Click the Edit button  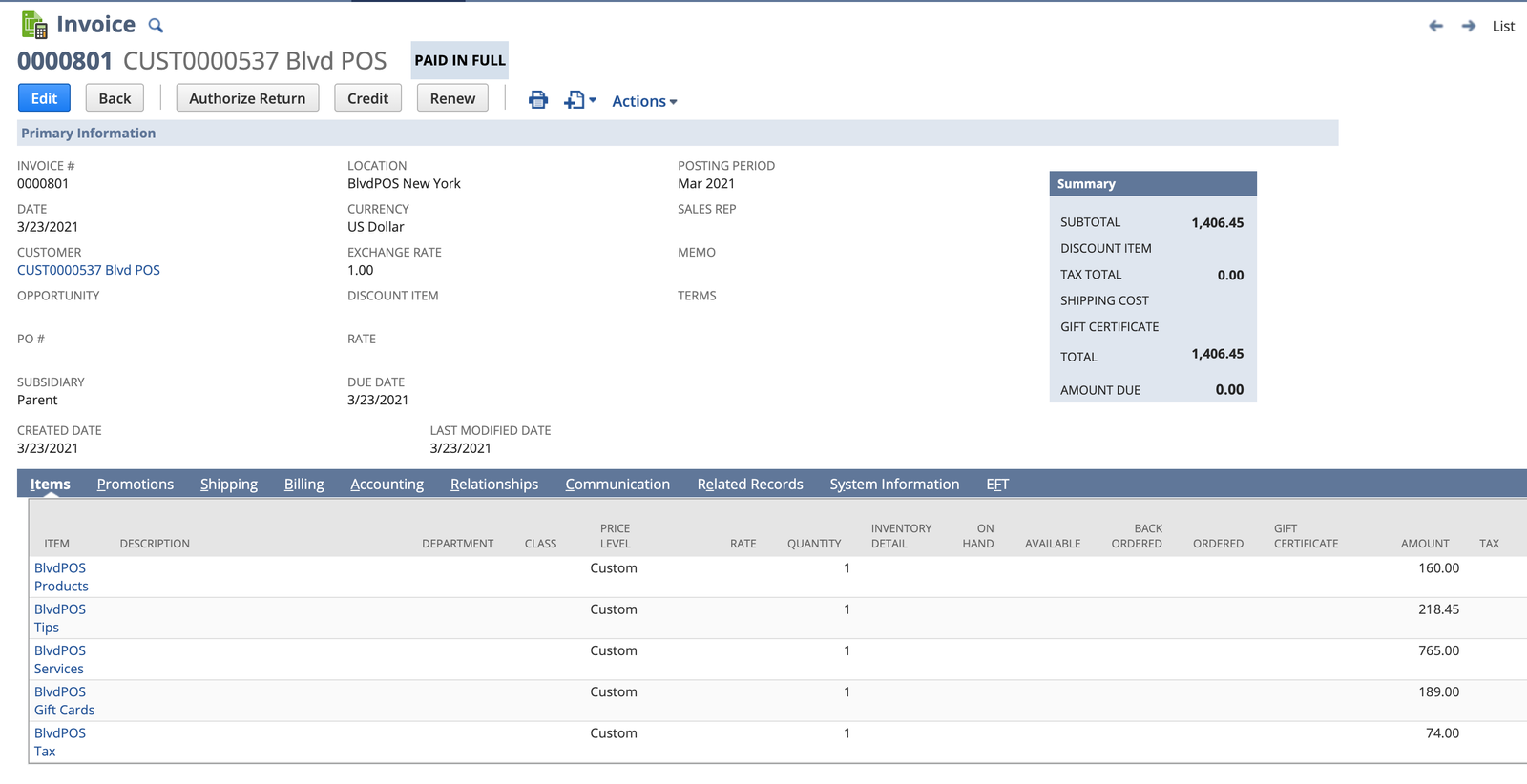coord(44,98)
